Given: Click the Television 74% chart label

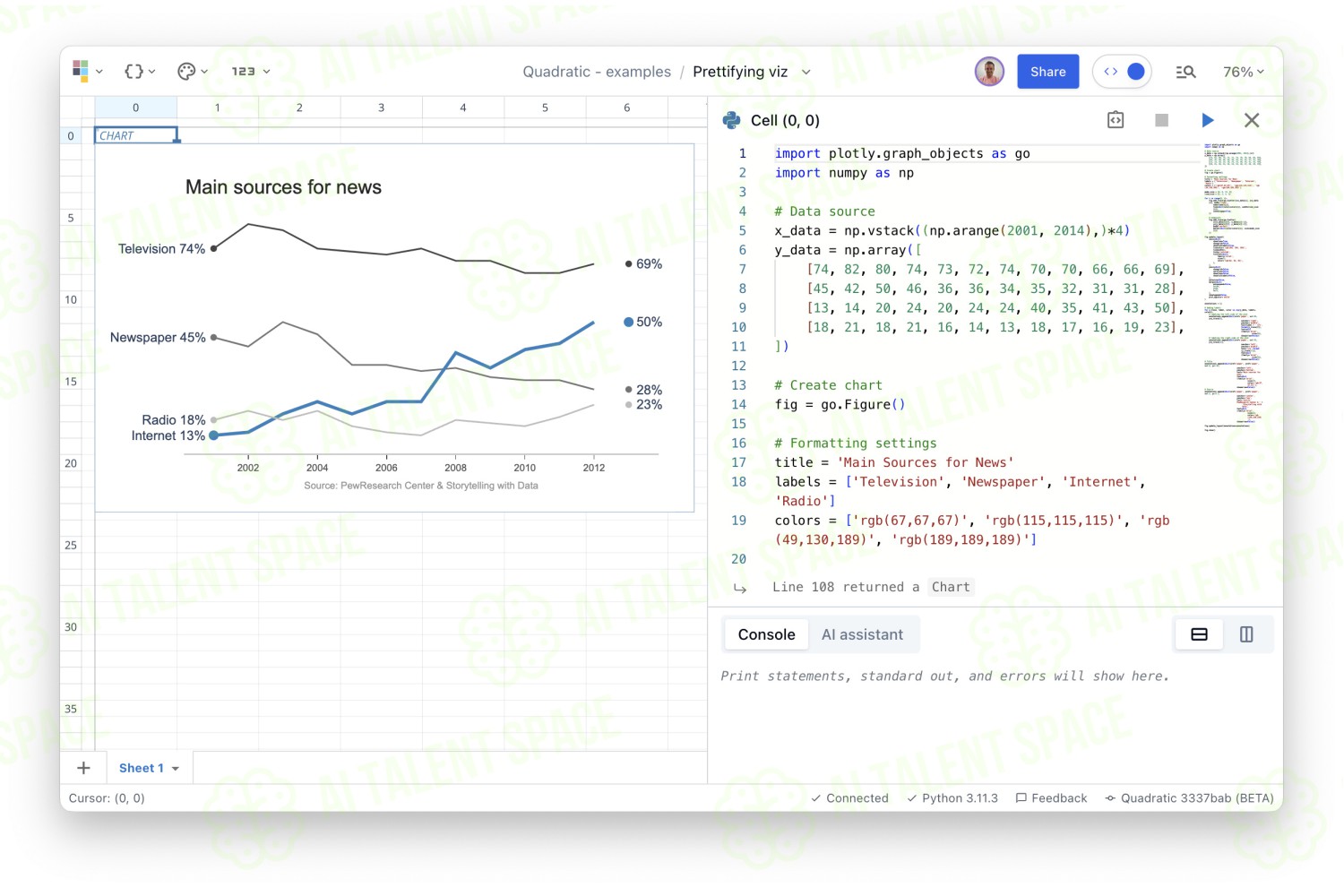Looking at the screenshot, I should coord(161,248).
